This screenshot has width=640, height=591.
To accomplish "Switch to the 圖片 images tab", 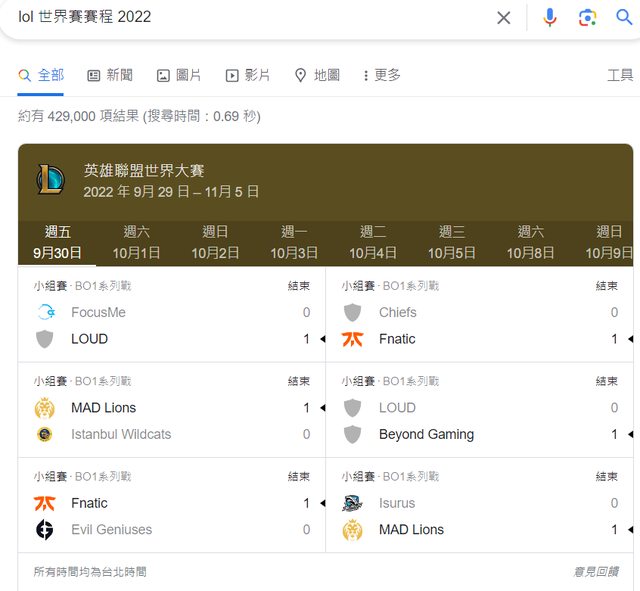I will tap(179, 75).
